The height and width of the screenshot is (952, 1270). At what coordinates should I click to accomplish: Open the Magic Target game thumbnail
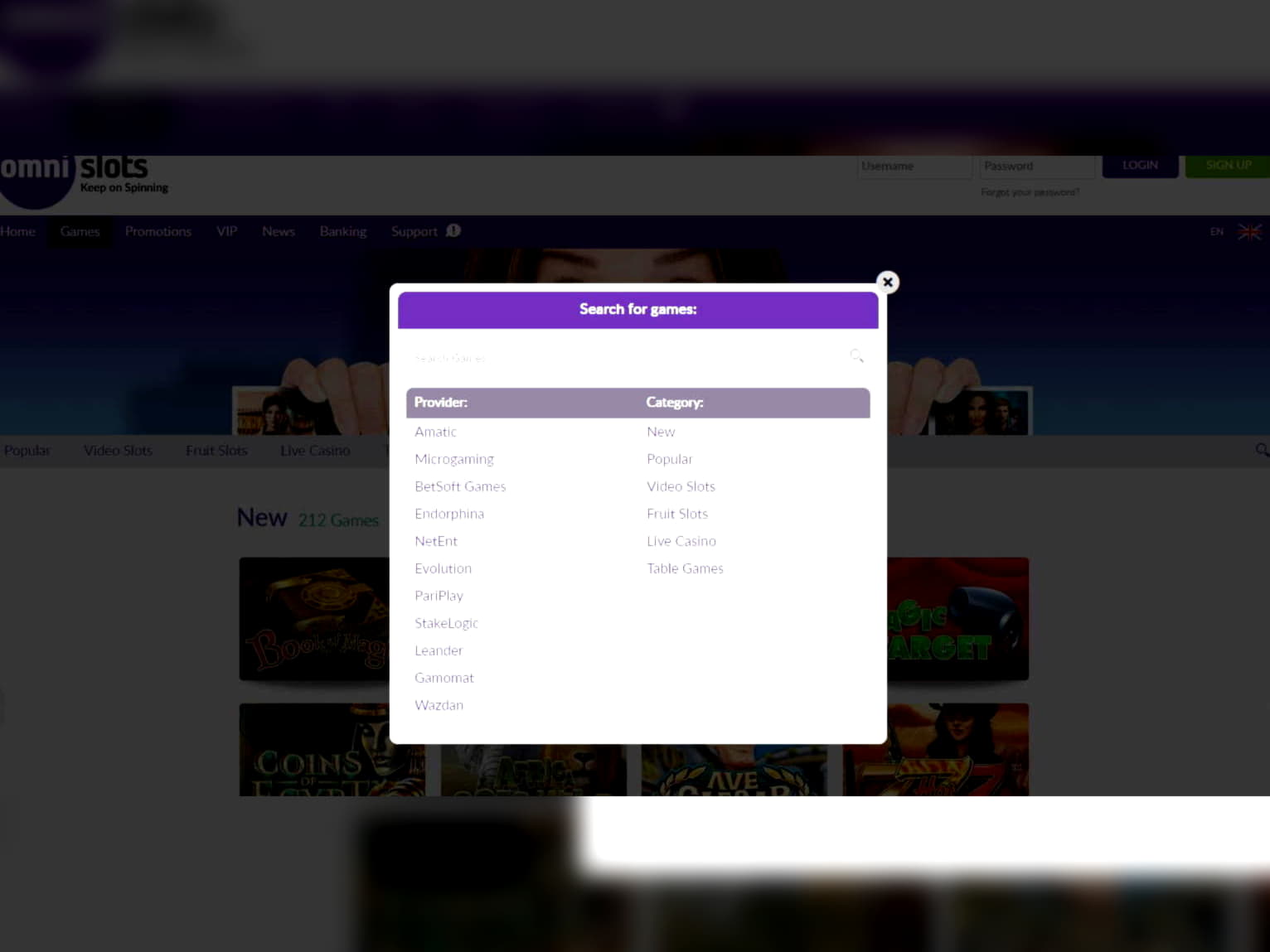(x=957, y=619)
